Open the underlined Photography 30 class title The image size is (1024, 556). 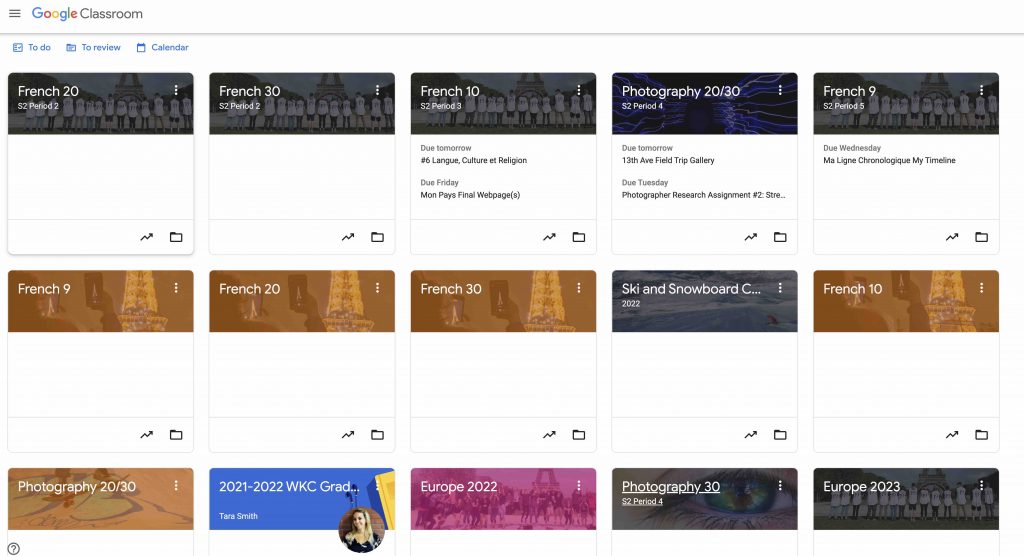click(x=671, y=486)
